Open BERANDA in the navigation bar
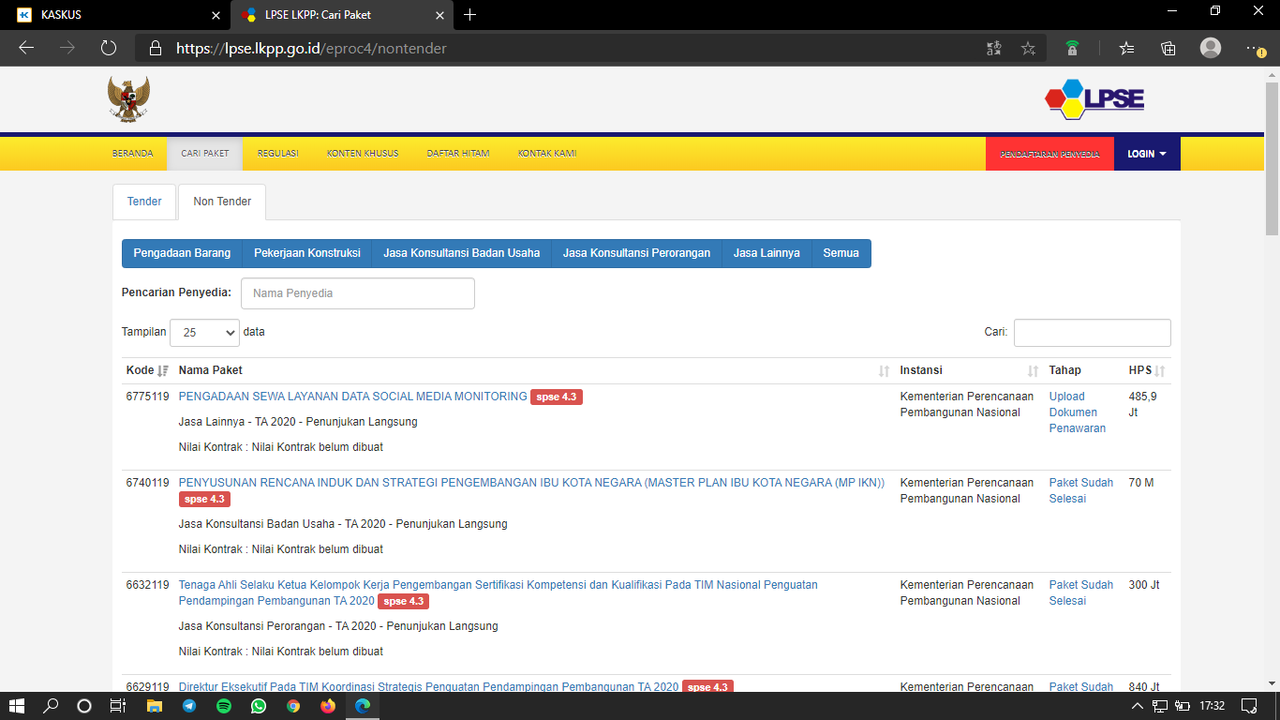 [x=133, y=154]
